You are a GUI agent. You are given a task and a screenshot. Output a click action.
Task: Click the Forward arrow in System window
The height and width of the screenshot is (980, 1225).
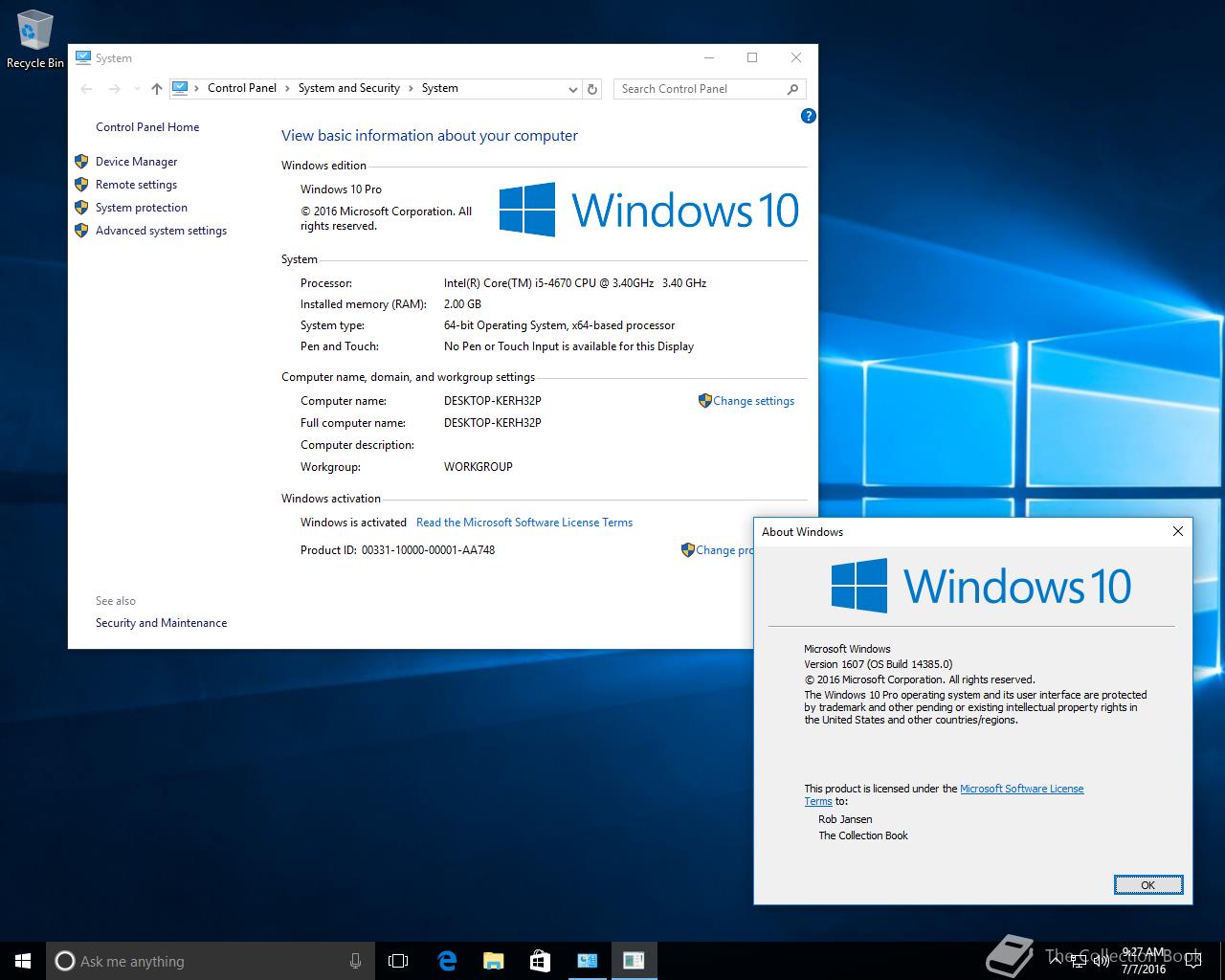[x=114, y=89]
